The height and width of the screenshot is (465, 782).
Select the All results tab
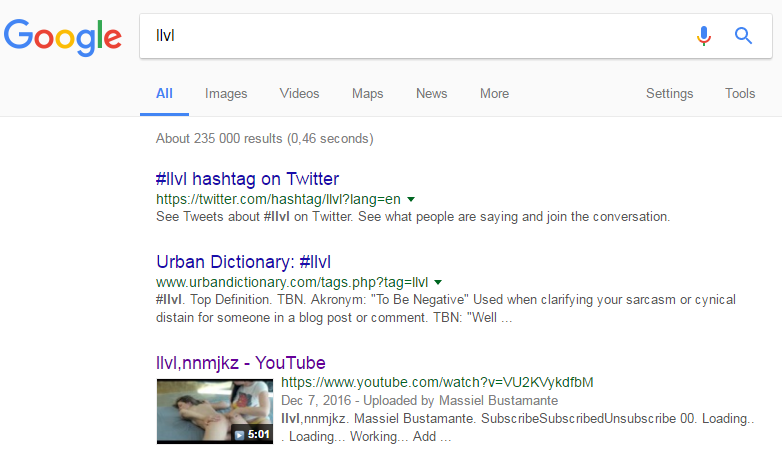click(x=164, y=93)
